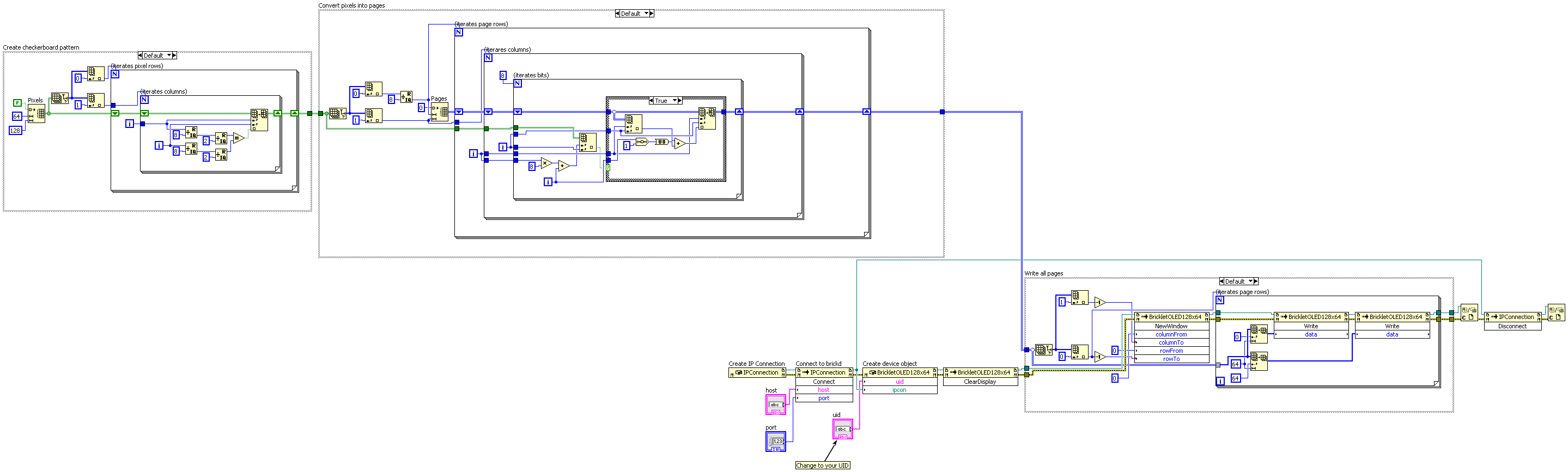The width and height of the screenshot is (1568, 472).
Task: Click the Pixels initialize array node
Action: [x=36, y=114]
